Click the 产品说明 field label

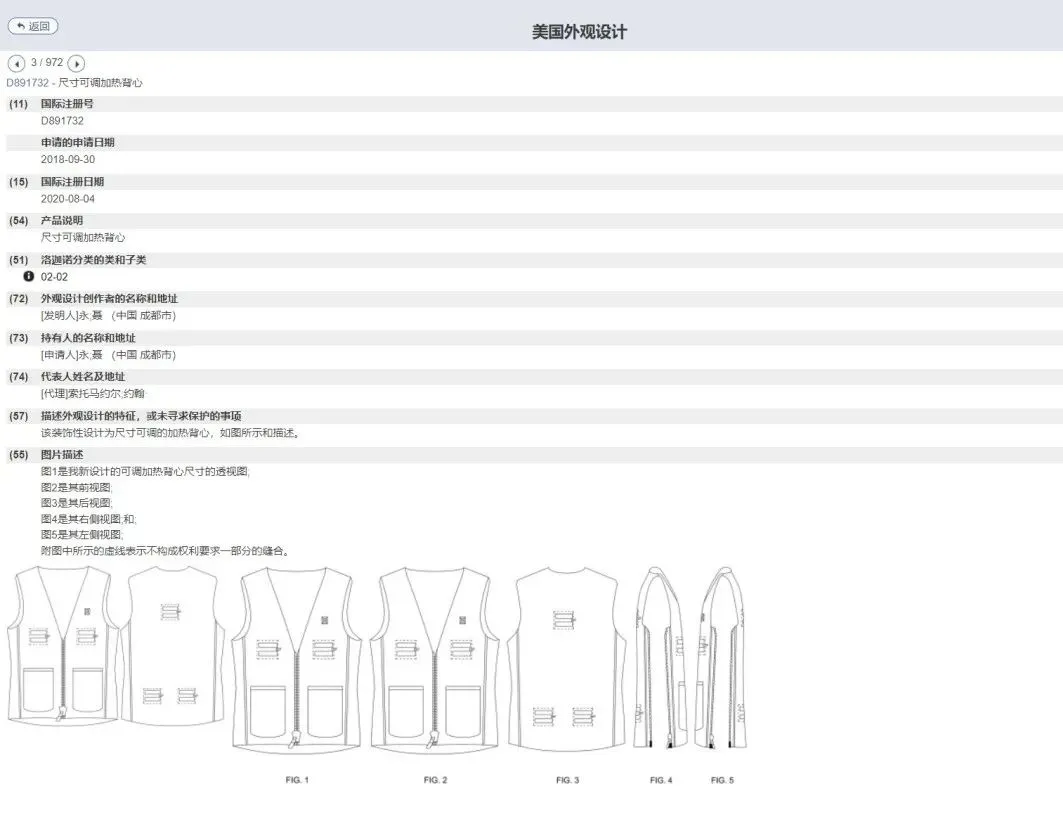62,220
